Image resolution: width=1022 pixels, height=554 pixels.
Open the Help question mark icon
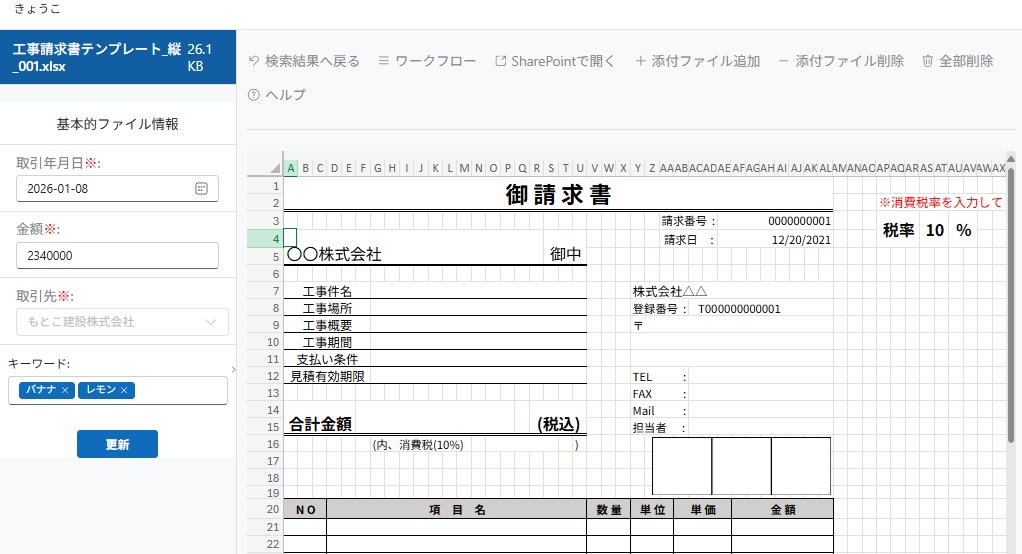[254, 95]
